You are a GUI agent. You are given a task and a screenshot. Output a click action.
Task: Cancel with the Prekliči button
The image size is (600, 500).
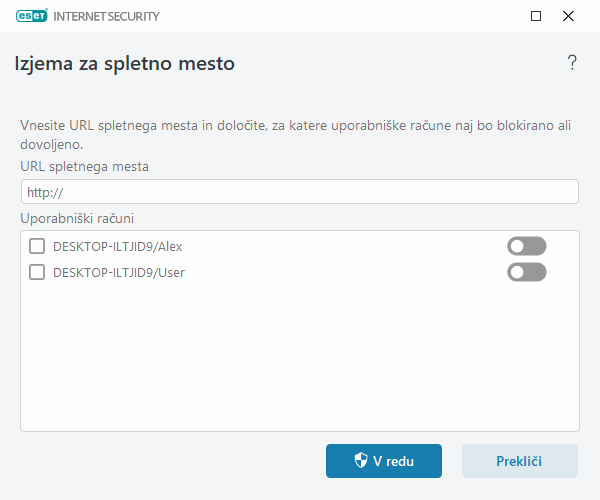tap(520, 461)
